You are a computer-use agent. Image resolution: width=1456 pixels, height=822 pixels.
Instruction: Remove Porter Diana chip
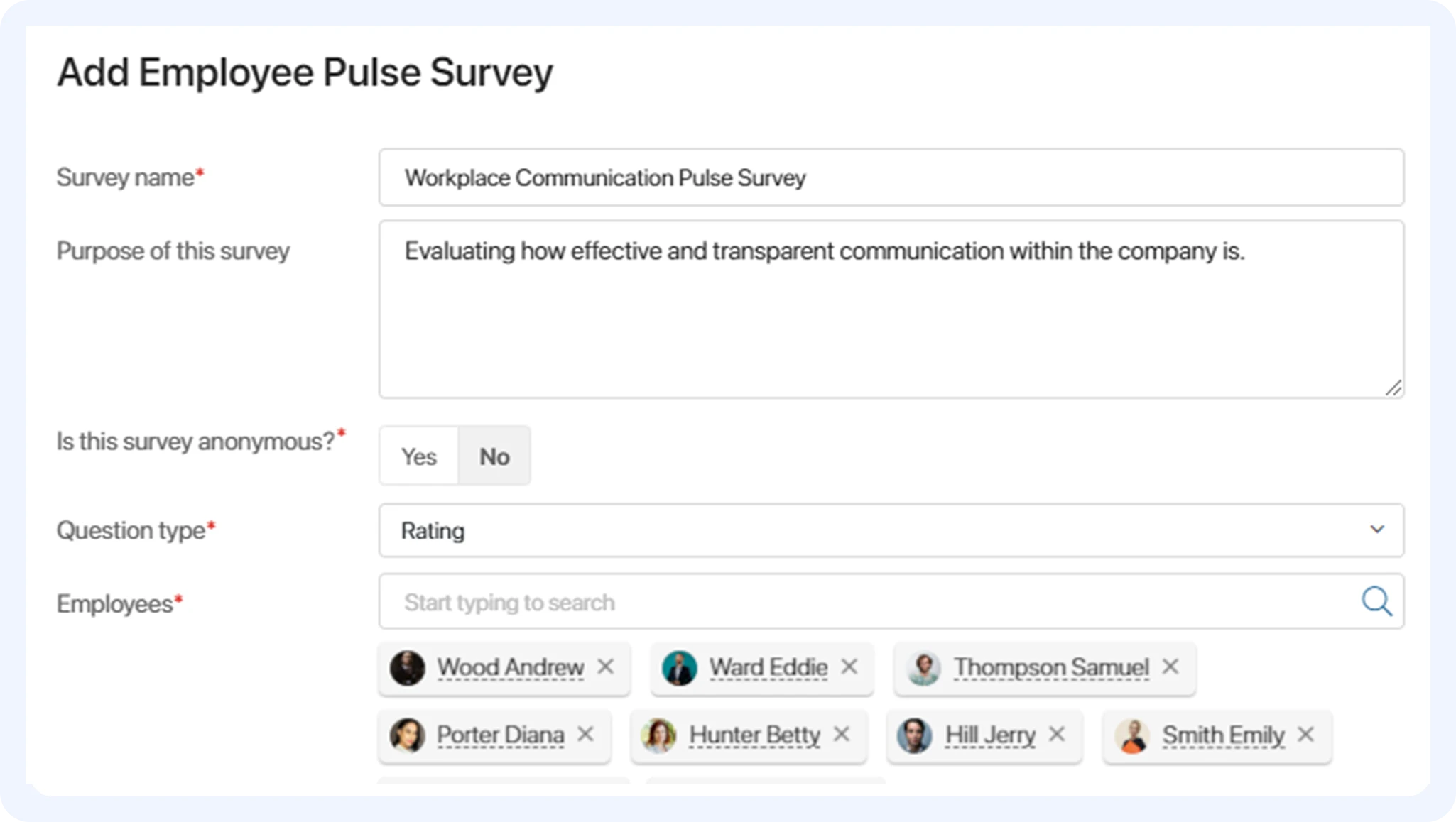(586, 734)
